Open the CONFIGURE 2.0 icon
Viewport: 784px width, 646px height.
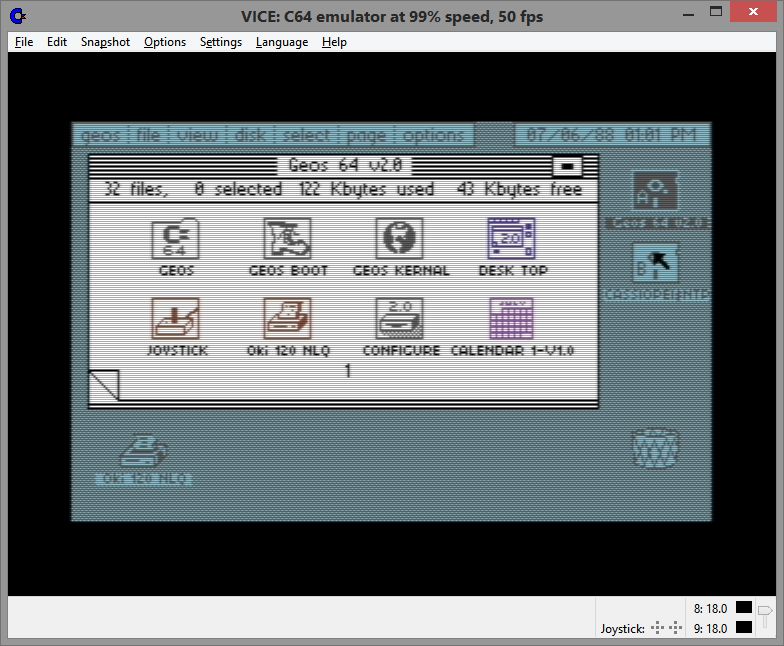coord(400,318)
